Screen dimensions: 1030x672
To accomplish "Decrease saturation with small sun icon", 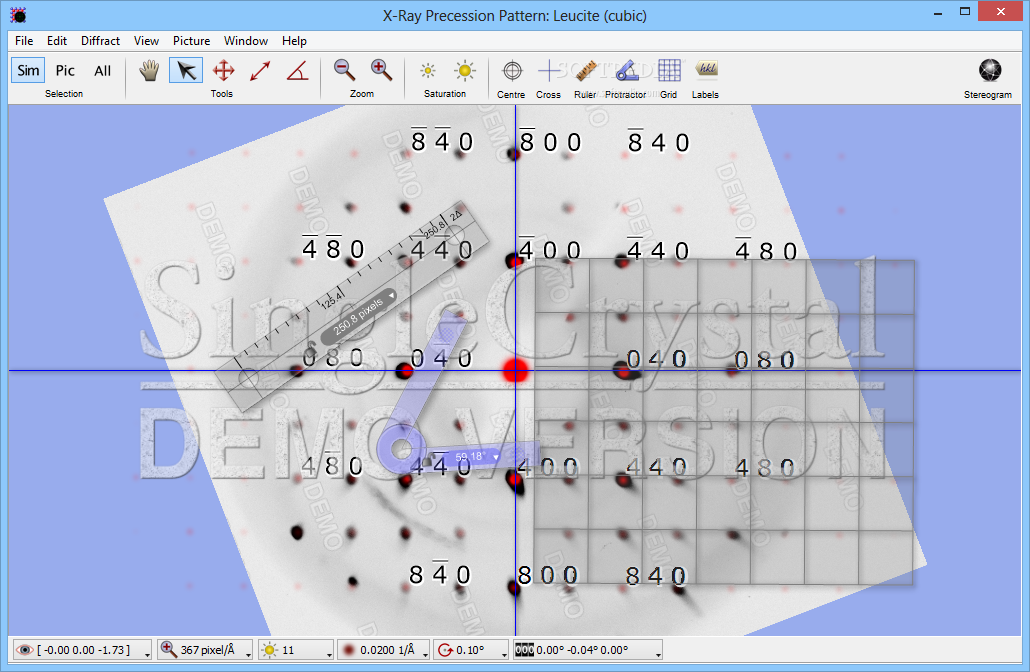I will [x=428, y=70].
